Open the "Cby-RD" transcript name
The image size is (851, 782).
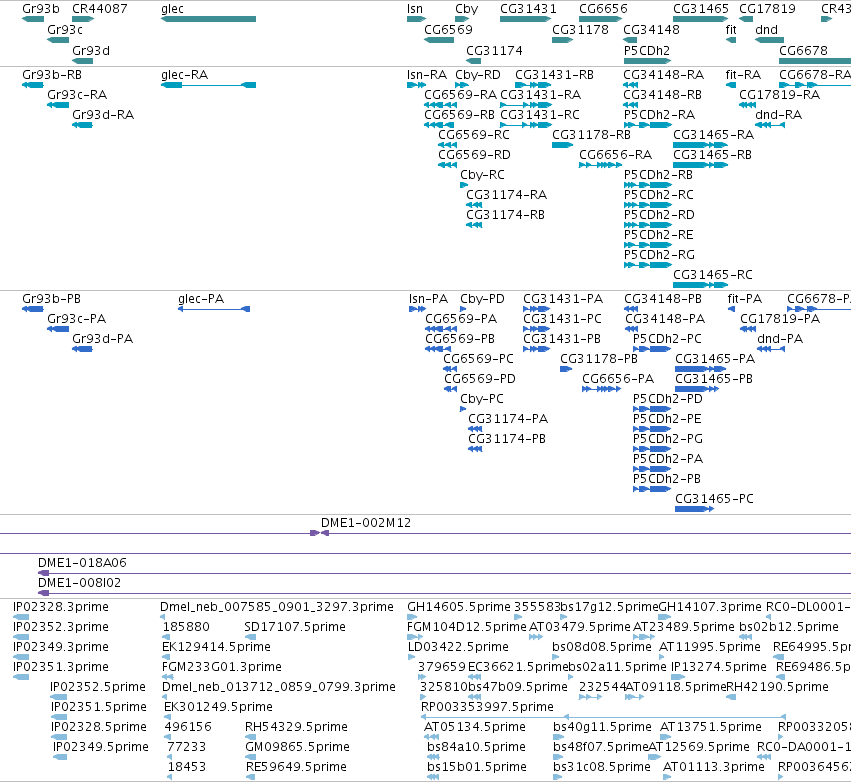[478, 74]
